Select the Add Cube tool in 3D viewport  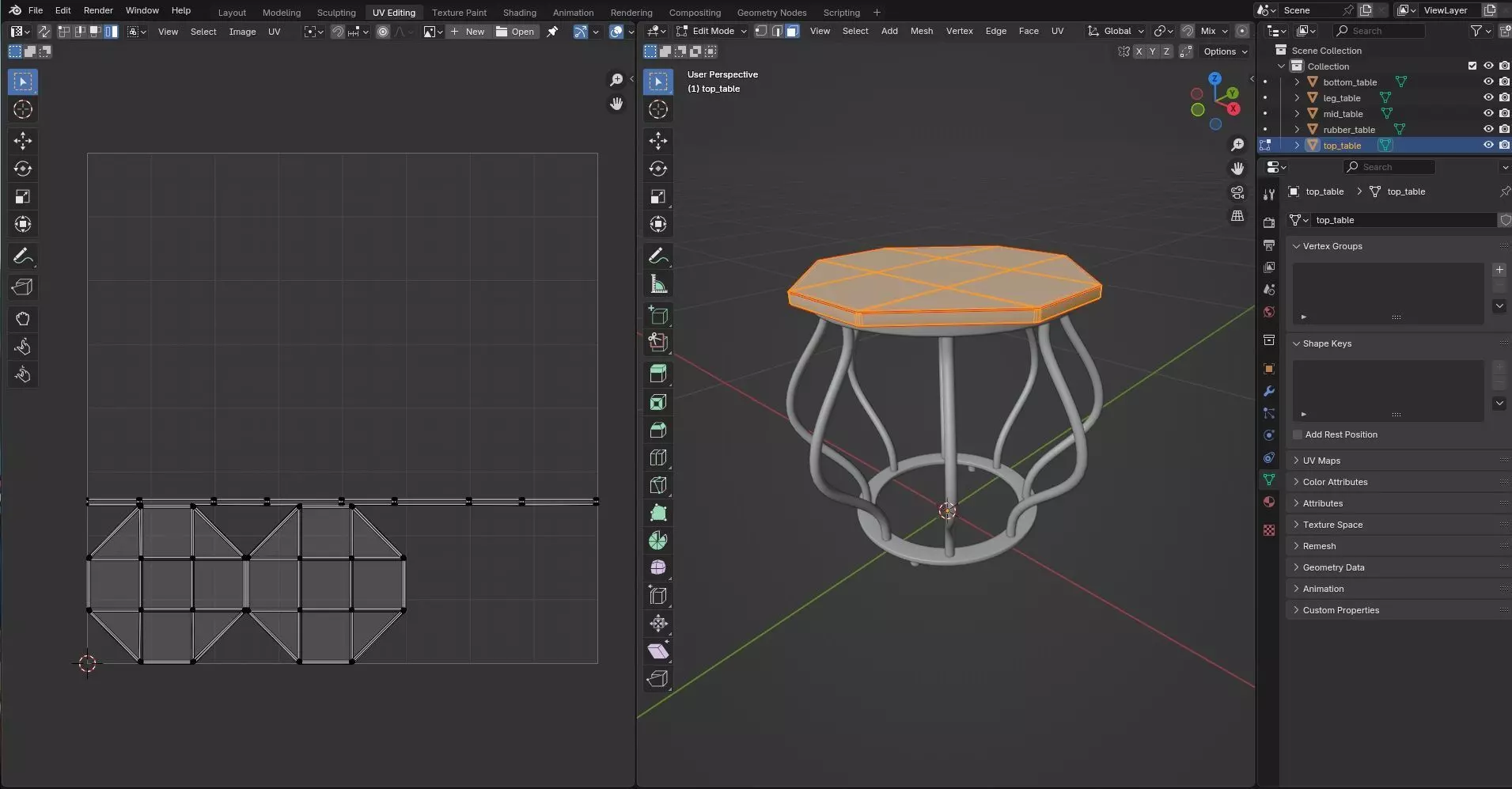pos(658,315)
